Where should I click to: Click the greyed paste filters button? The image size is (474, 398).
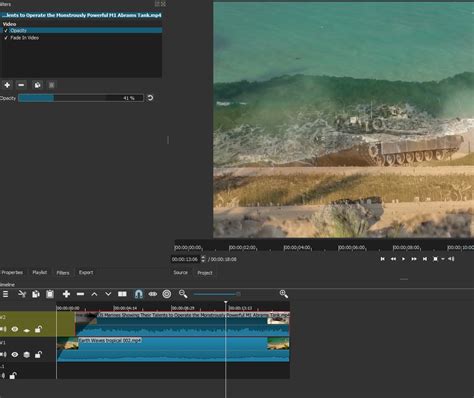[x=51, y=85]
